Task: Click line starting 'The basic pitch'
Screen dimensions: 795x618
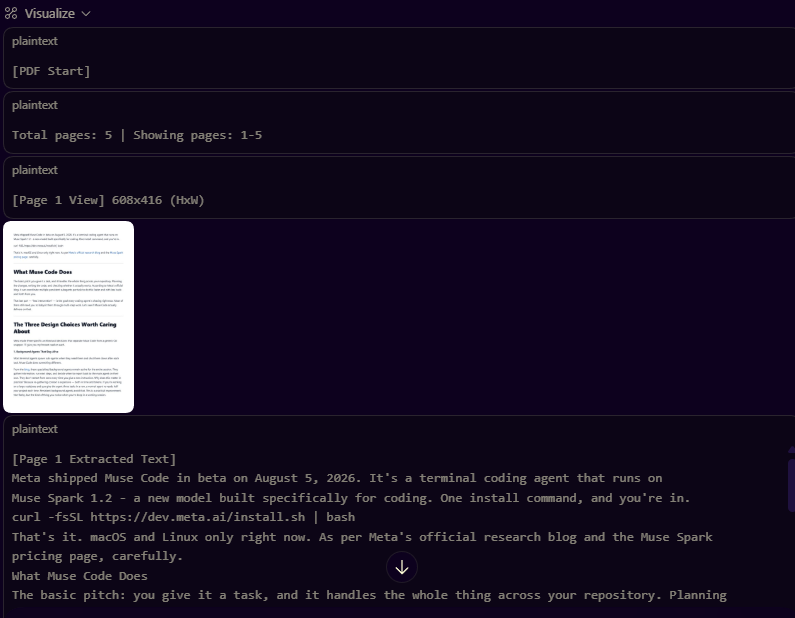Action: click(x=369, y=595)
